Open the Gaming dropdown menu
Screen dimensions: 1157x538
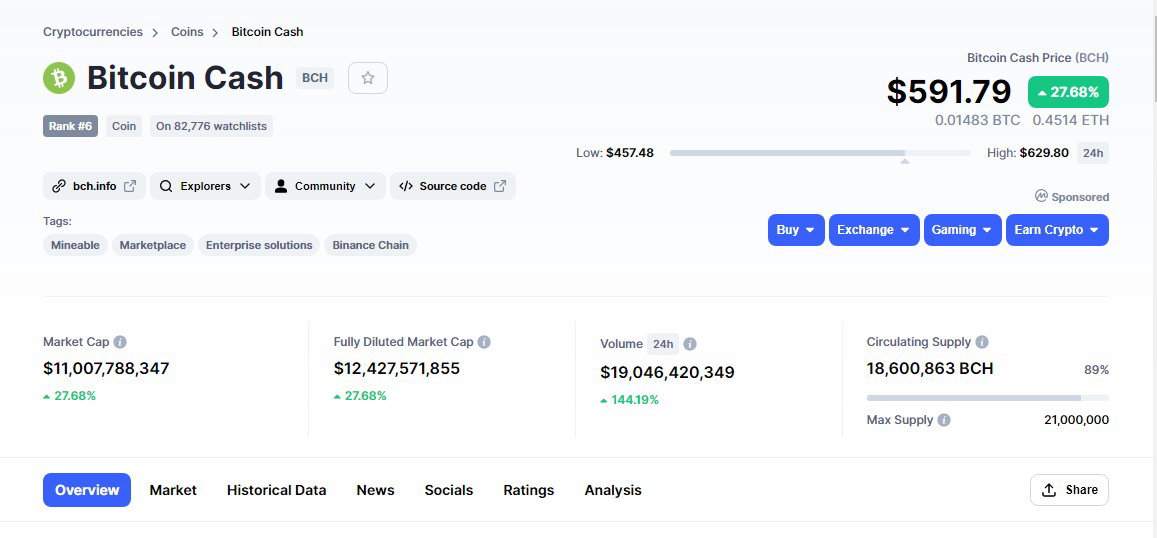pos(963,230)
